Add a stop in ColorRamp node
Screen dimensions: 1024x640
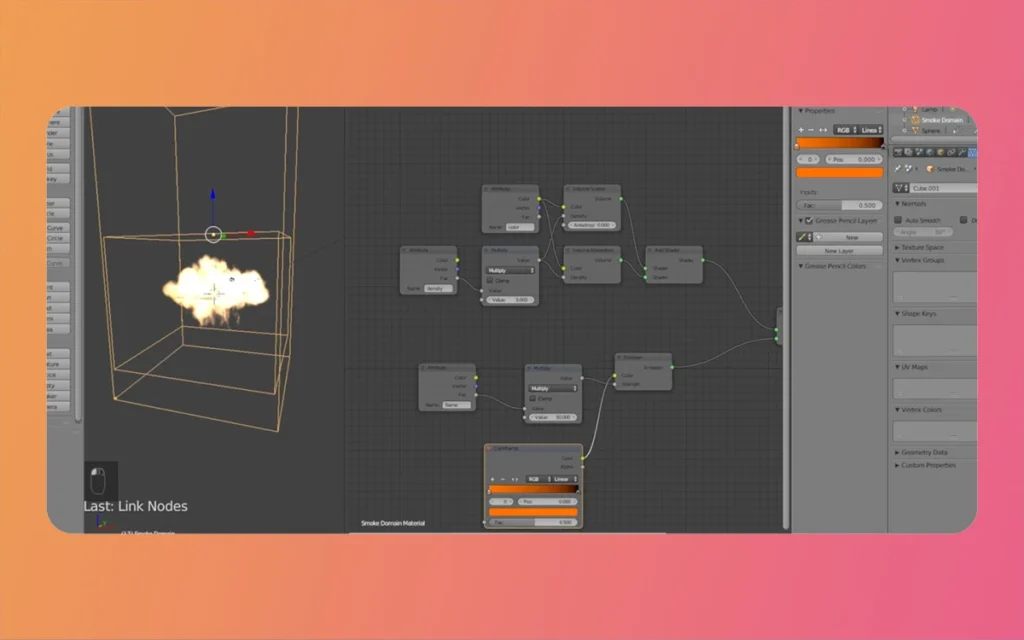(x=492, y=479)
